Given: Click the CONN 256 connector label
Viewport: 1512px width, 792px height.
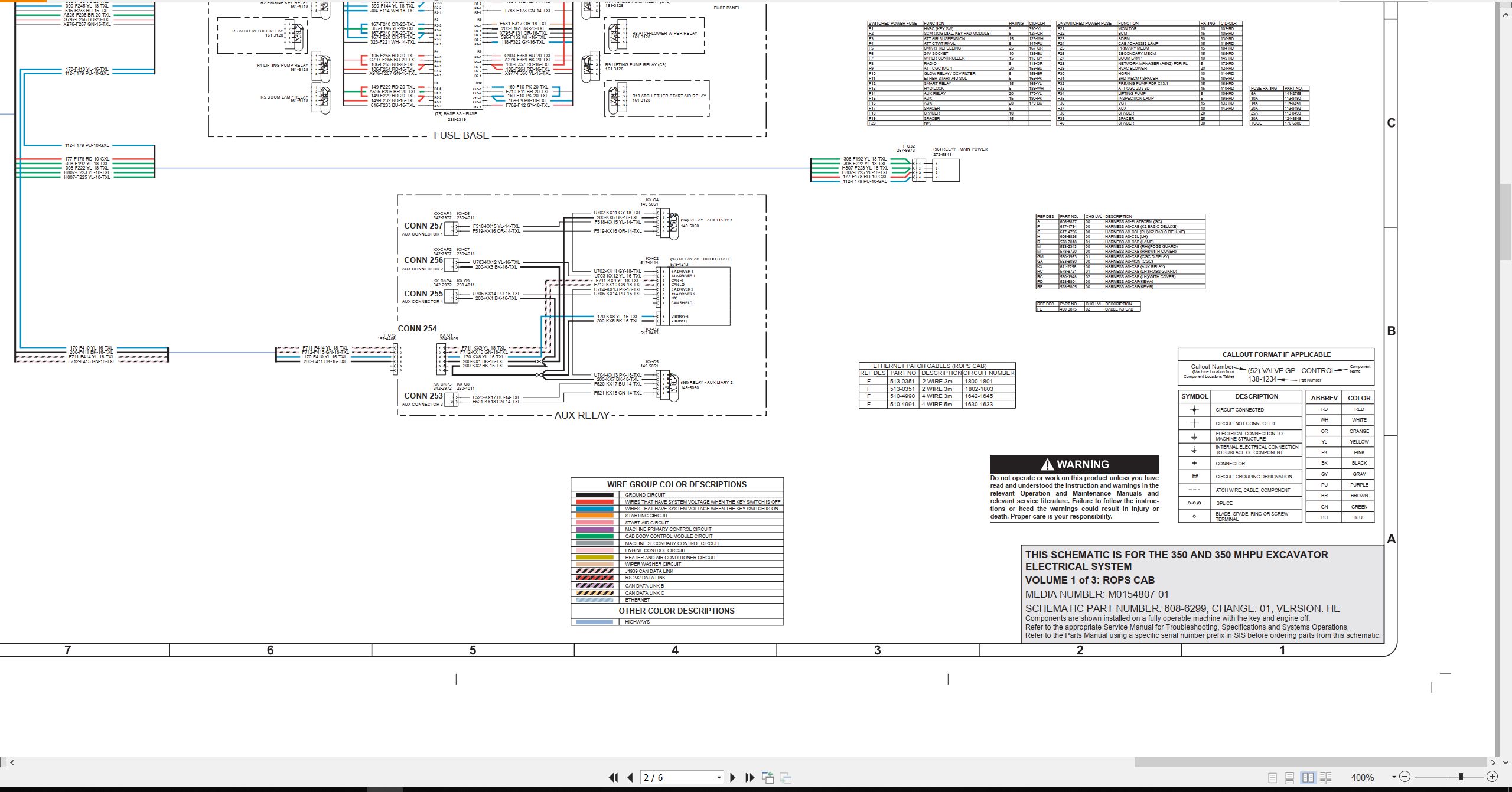Looking at the screenshot, I should pos(423,260).
